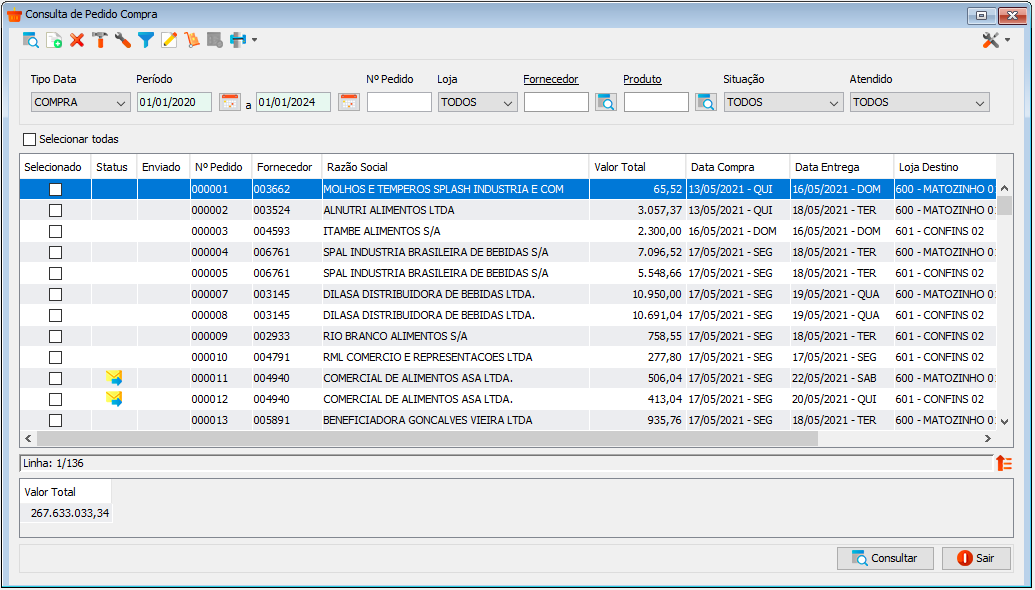Check the box for order 000003

(55, 232)
